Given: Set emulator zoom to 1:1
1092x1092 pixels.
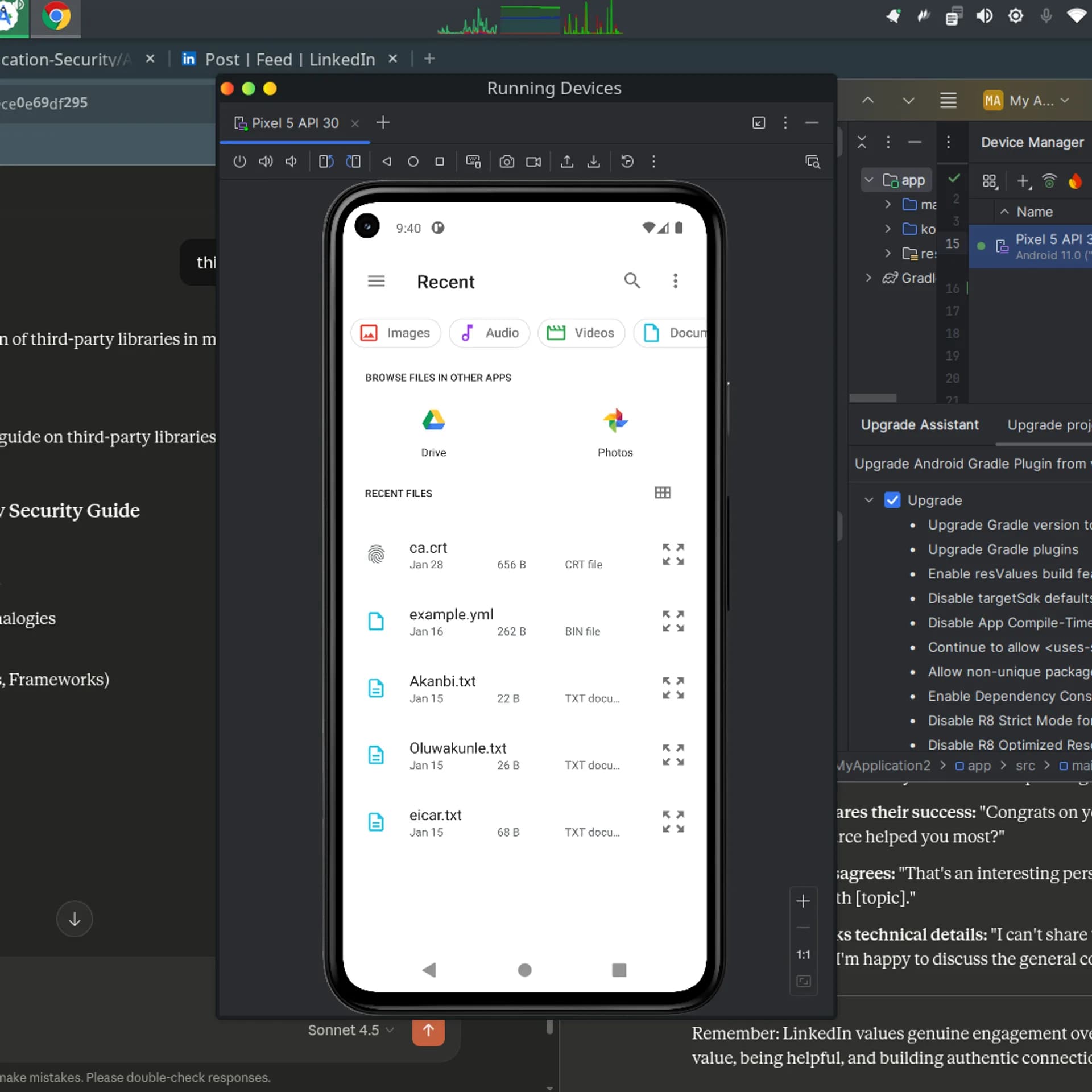Looking at the screenshot, I should pos(803,954).
